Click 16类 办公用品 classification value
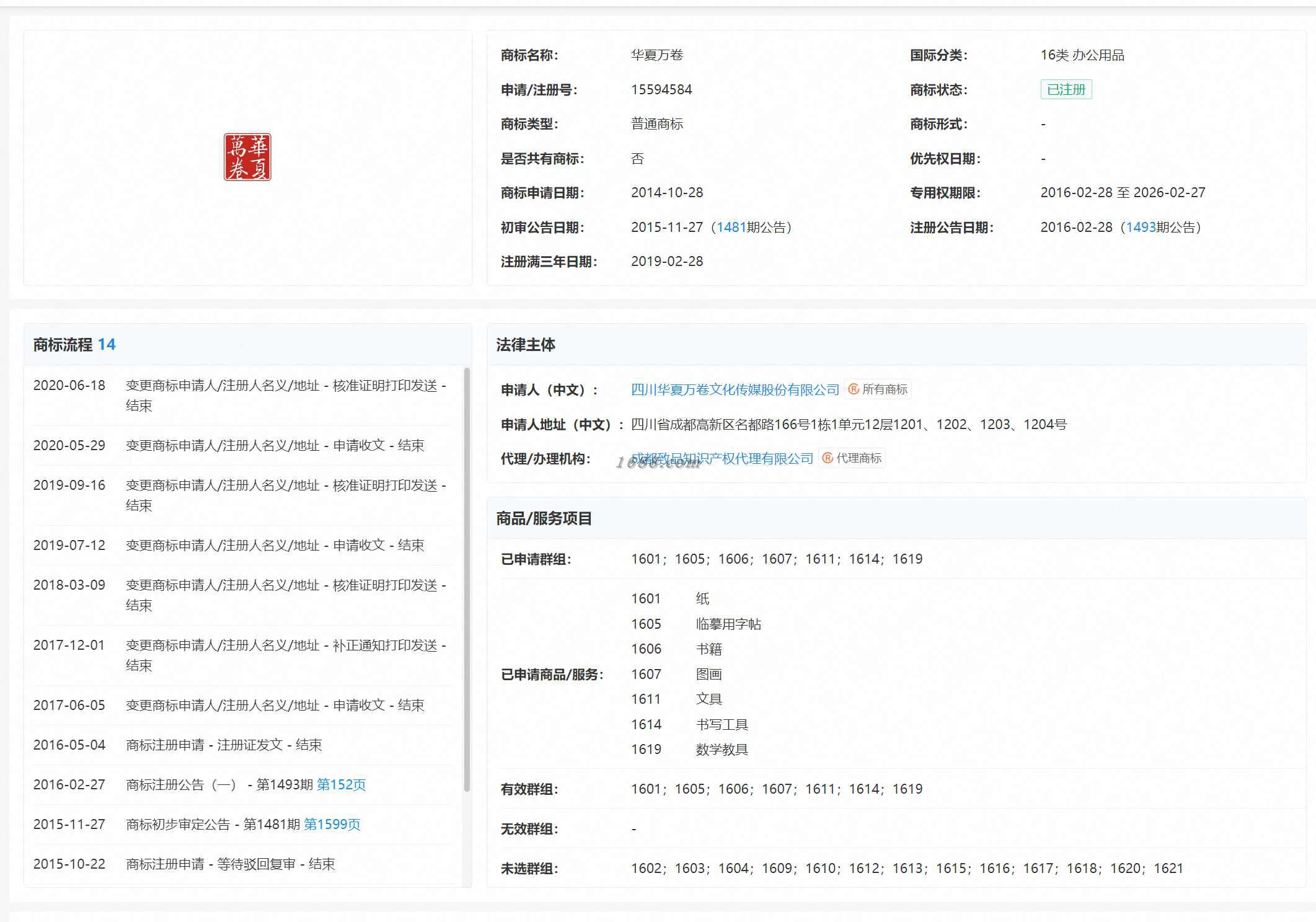Viewport: 1316px width, 922px height. (1082, 55)
